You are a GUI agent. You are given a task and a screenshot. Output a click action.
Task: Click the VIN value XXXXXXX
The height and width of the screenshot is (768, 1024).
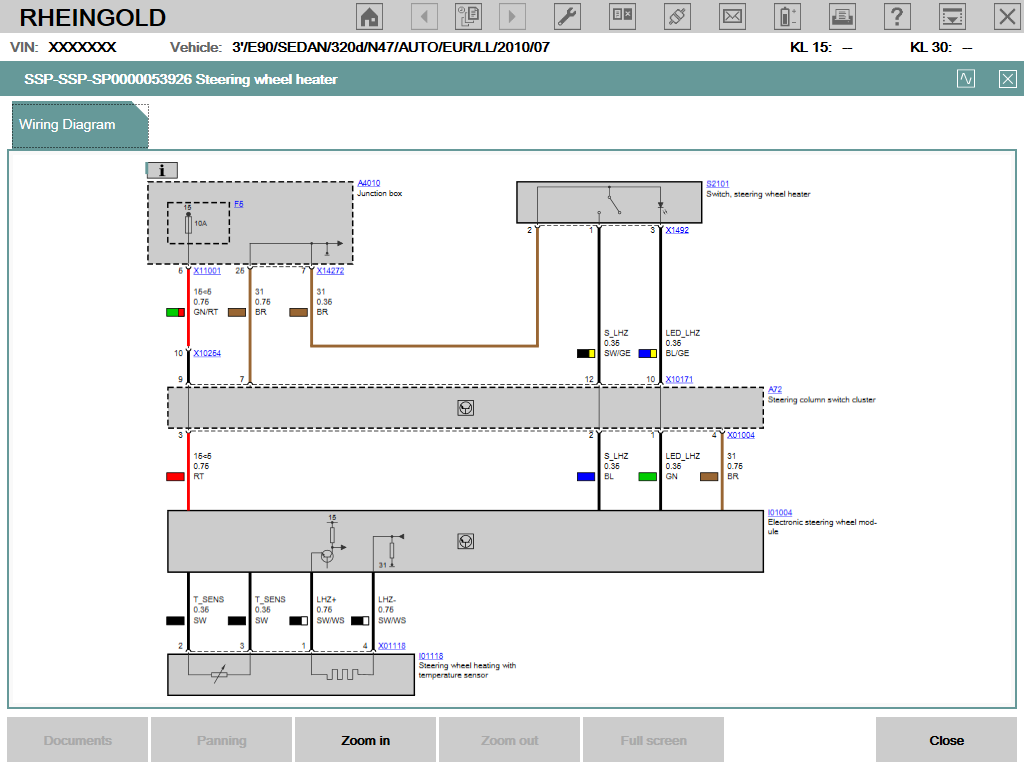point(82,47)
